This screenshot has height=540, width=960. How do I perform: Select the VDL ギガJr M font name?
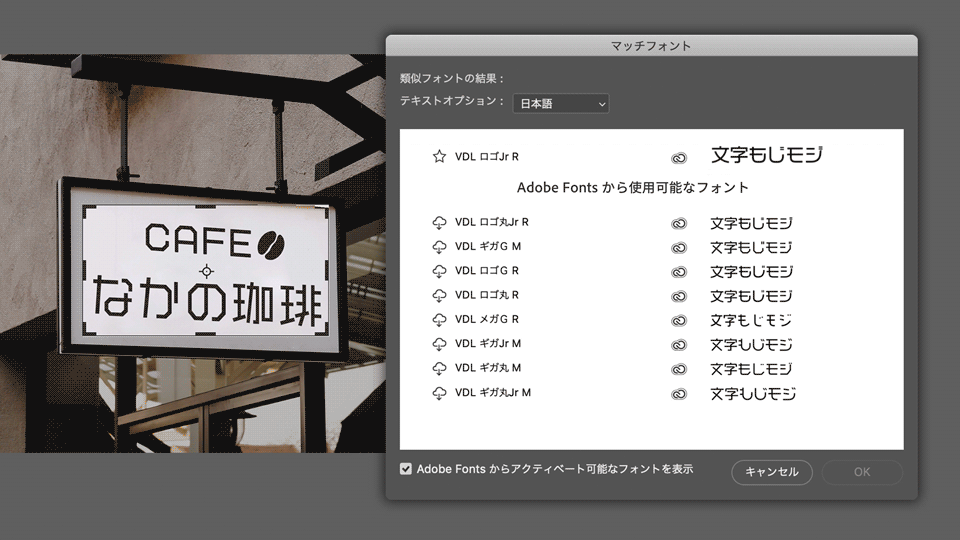(488, 343)
